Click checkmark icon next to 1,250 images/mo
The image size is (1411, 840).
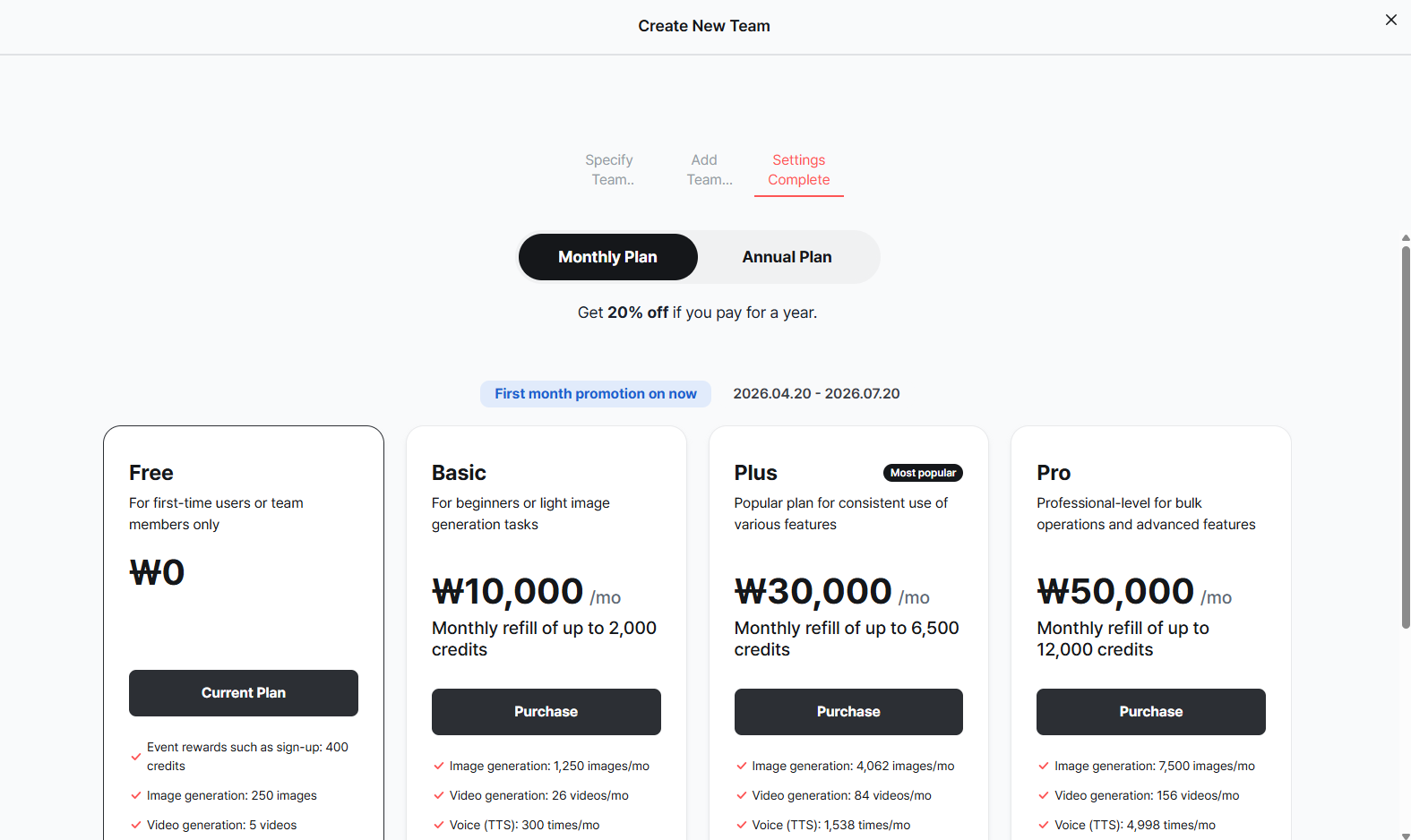click(439, 766)
